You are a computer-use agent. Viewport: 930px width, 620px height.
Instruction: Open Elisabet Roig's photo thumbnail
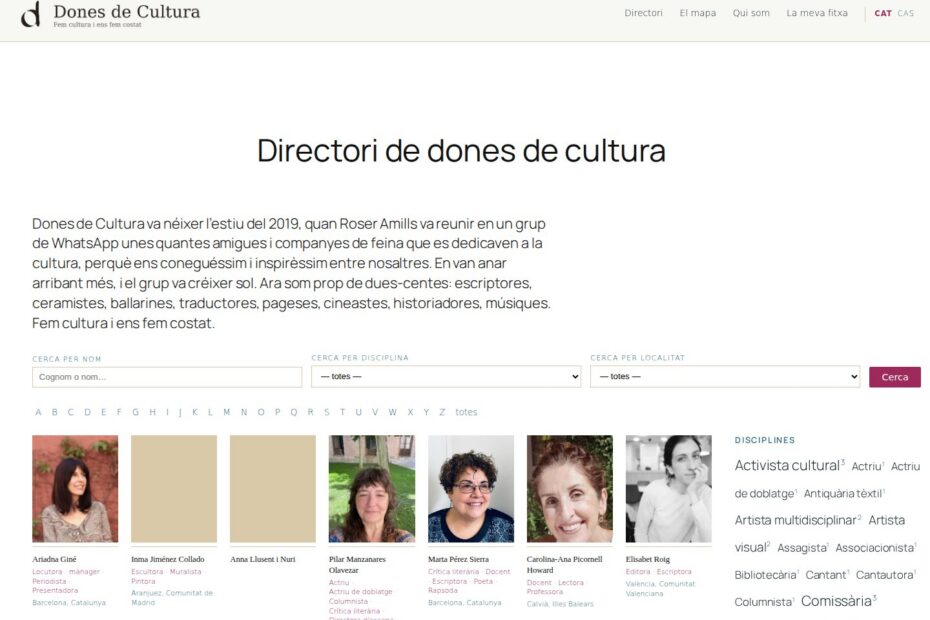668,488
